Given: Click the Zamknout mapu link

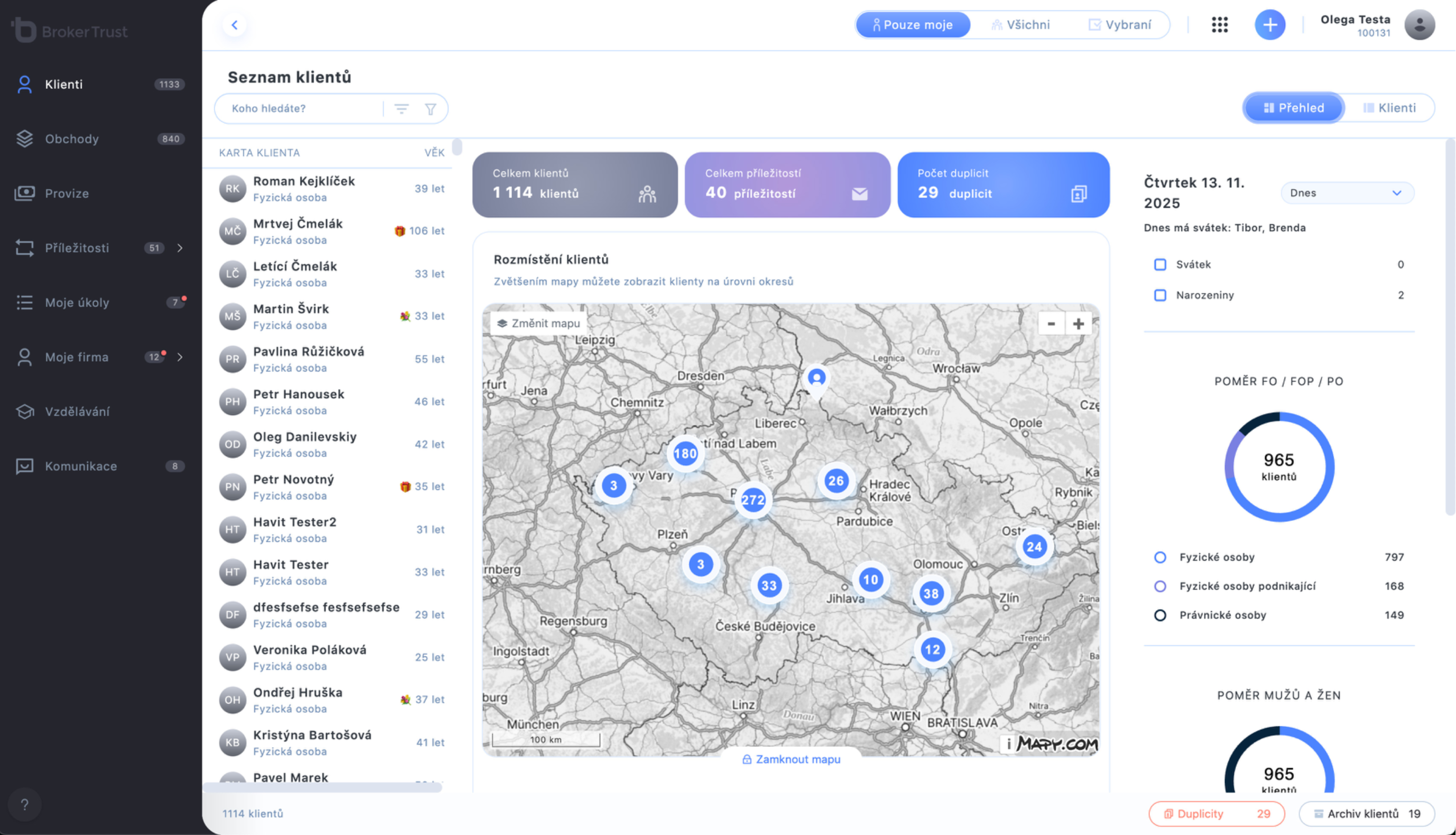Looking at the screenshot, I should [791, 759].
